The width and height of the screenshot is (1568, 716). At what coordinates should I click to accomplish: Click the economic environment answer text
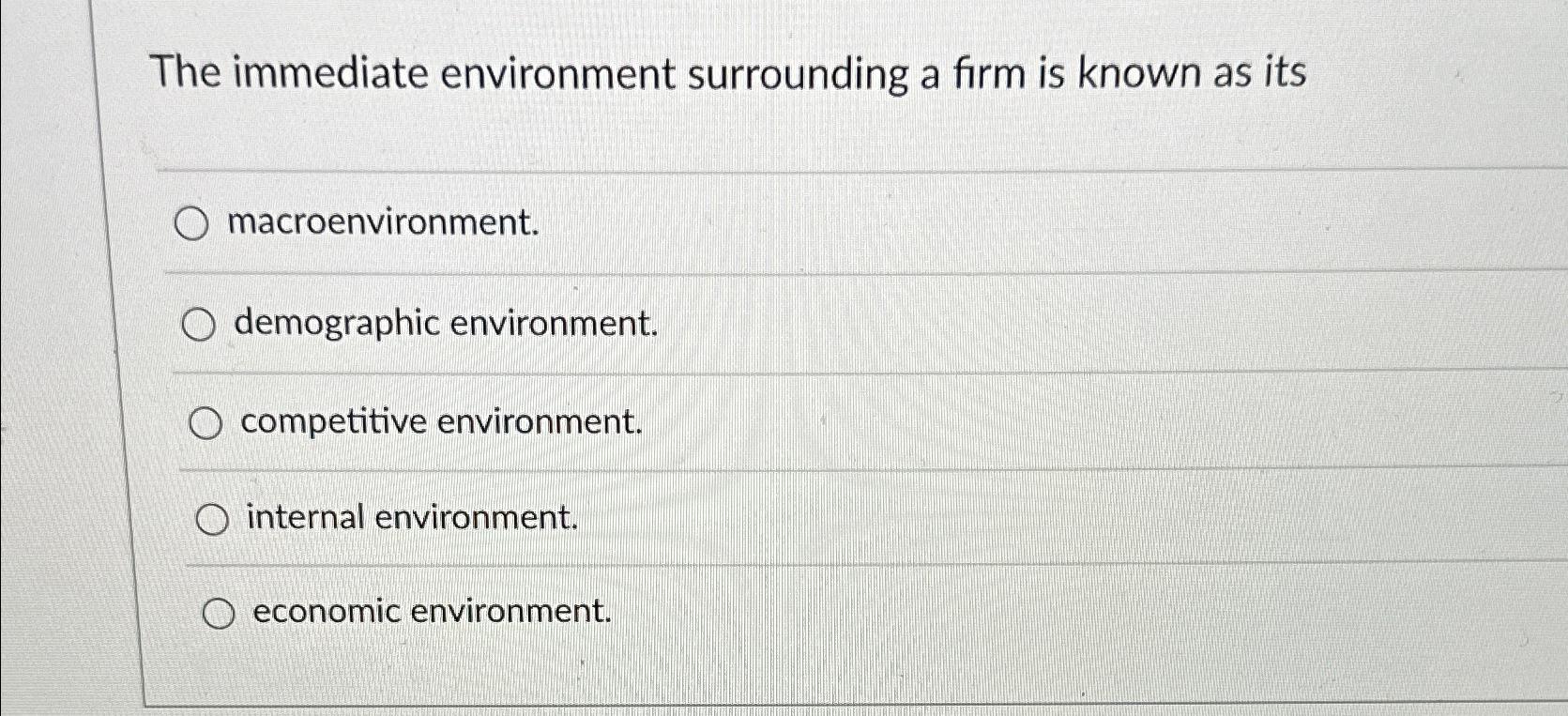click(430, 612)
